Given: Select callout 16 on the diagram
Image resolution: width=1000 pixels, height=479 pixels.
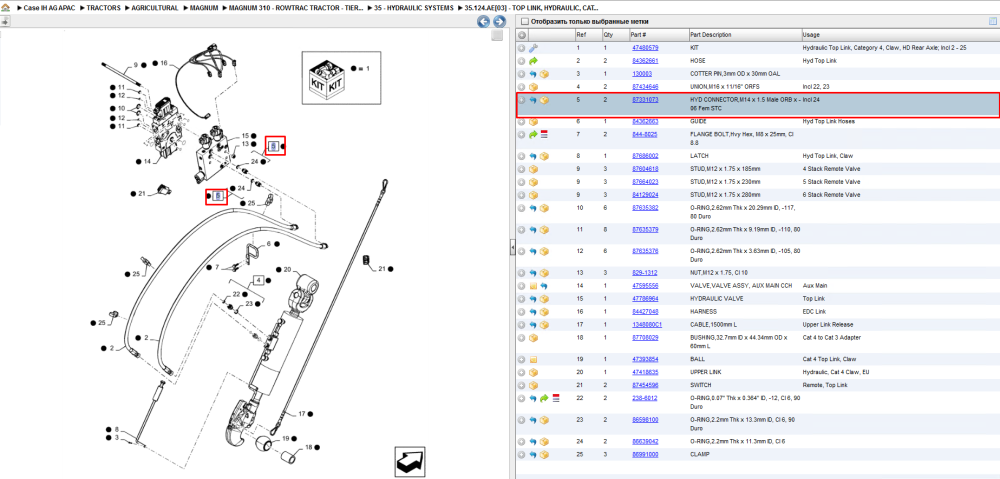Looking at the screenshot, I should click(x=164, y=63).
